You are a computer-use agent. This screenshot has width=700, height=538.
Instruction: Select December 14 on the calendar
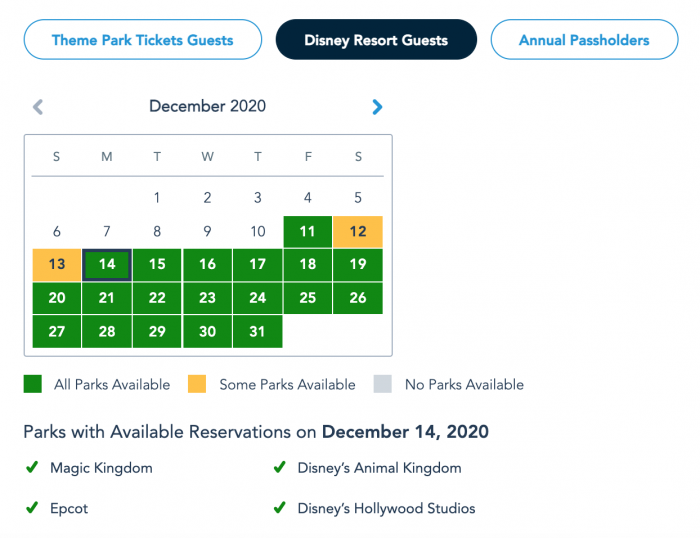click(x=107, y=265)
